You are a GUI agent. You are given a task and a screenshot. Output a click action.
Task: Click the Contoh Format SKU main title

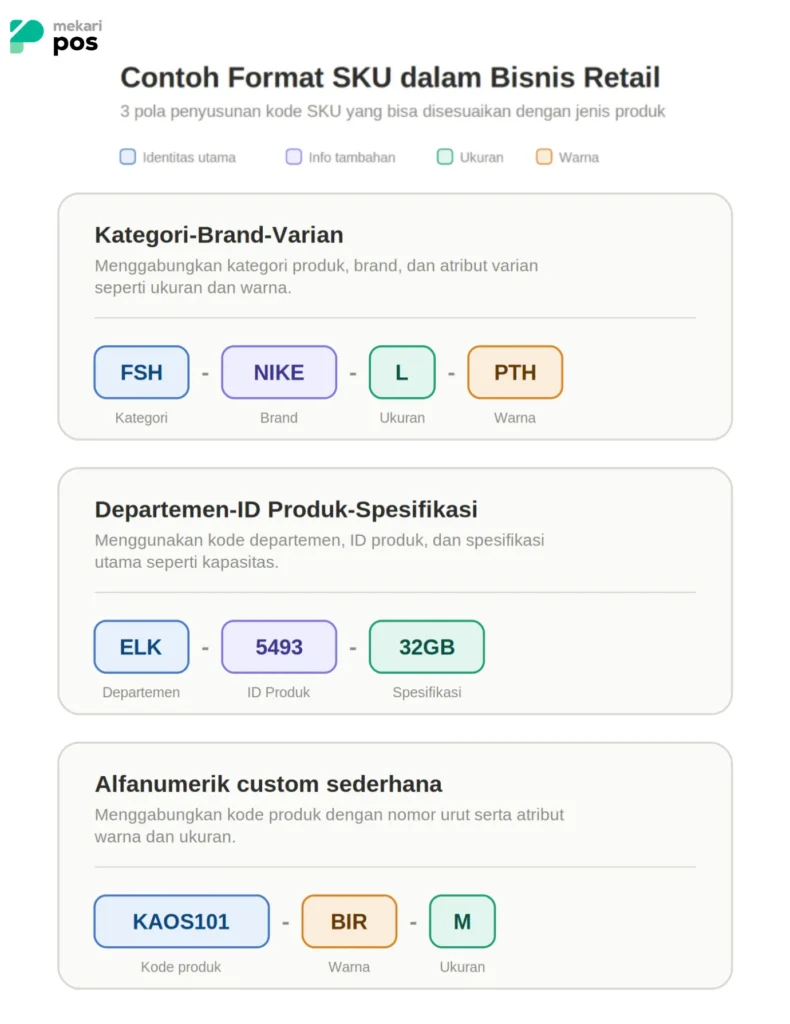click(x=390, y=77)
